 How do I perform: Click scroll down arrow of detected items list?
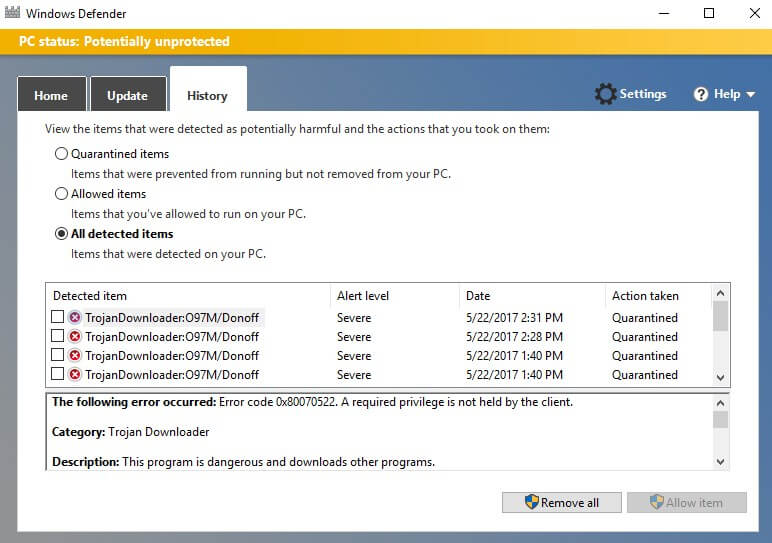click(x=720, y=378)
